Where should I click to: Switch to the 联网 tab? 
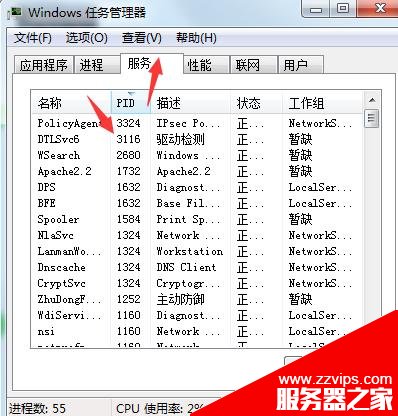[254, 65]
